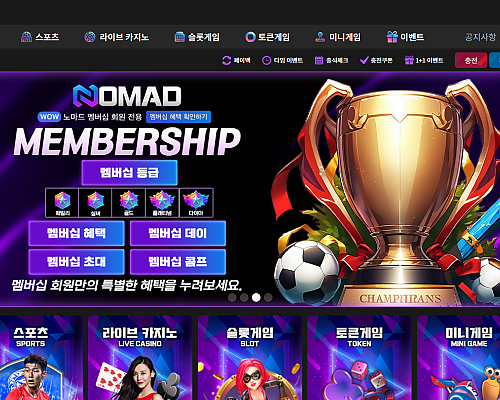Open the attendance check calendar icon
The width and height of the screenshot is (500, 400).
tap(319, 60)
